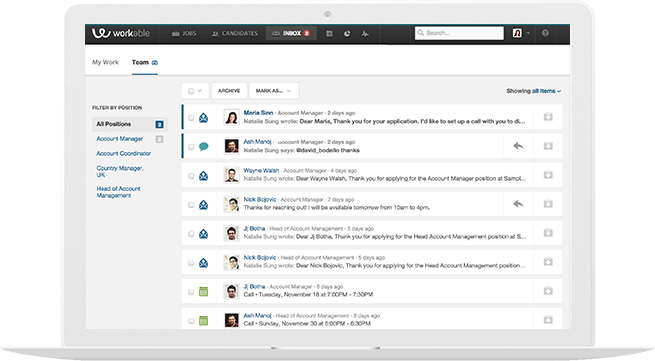The width and height of the screenshot is (655, 361).
Task: Check the box for Ash Manoj's Sunday call
Action: [191, 321]
